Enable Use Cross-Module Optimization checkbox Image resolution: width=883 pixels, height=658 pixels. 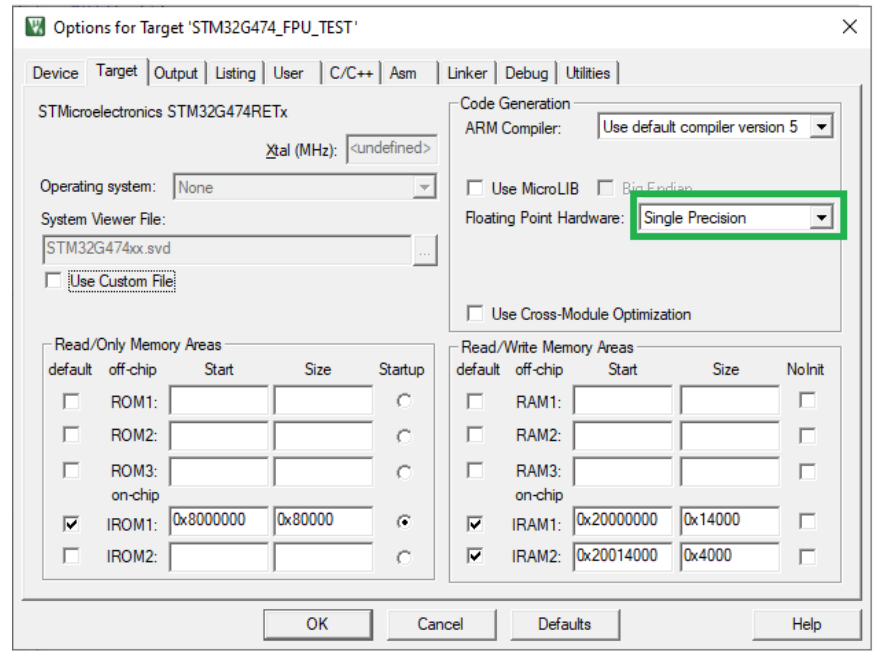[475, 313]
